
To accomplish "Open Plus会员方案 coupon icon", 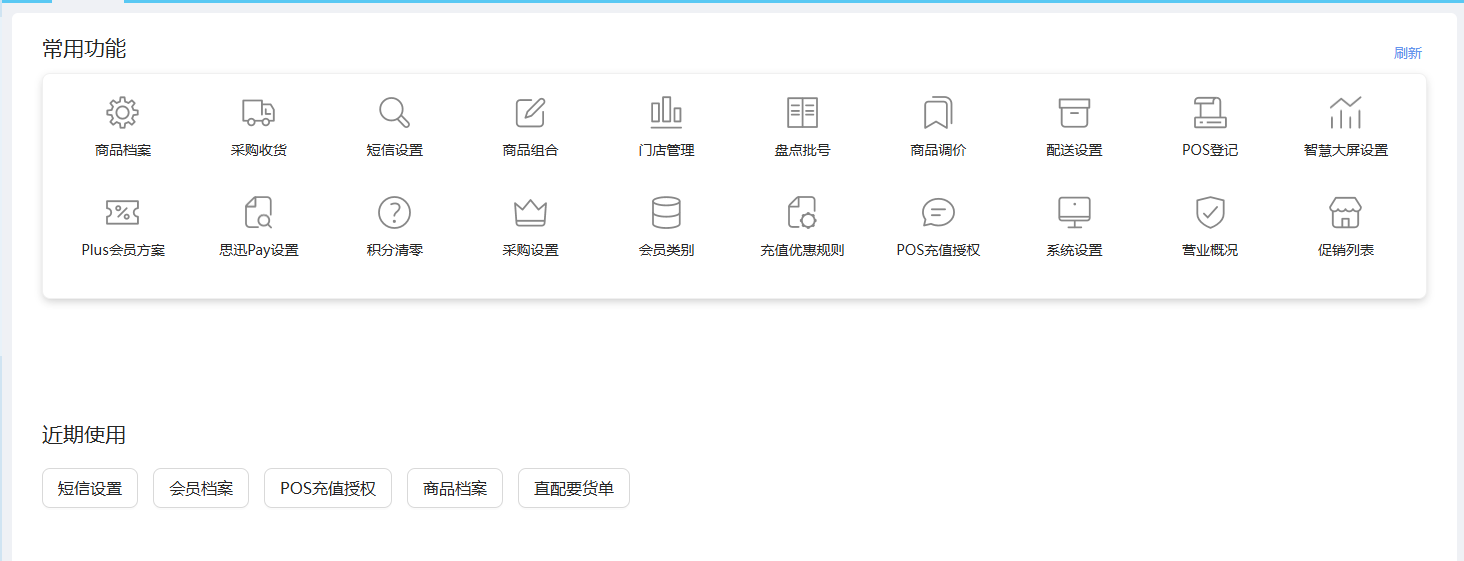I will [x=123, y=212].
